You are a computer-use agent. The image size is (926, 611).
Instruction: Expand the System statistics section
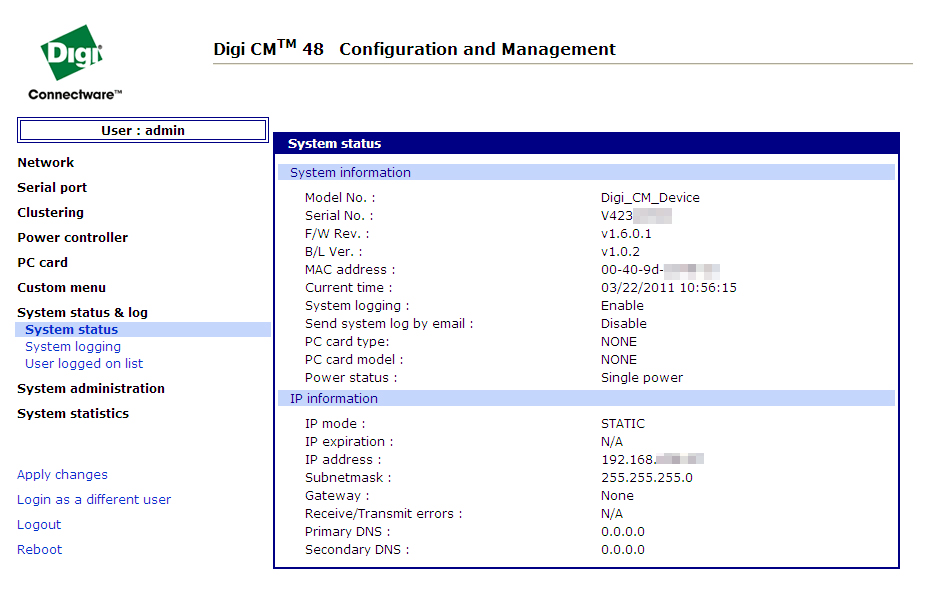pos(73,413)
